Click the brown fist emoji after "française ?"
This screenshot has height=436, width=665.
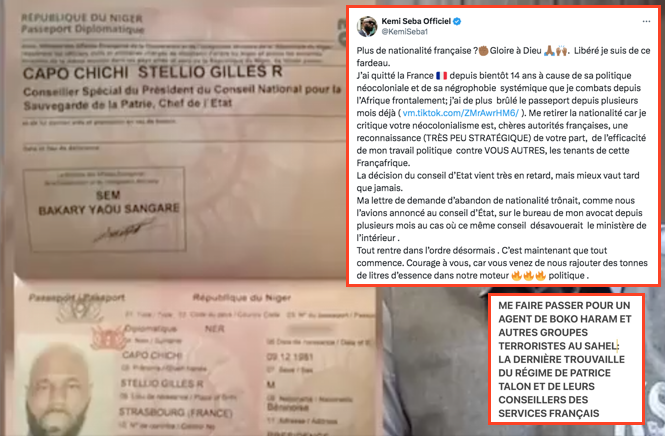[483, 51]
